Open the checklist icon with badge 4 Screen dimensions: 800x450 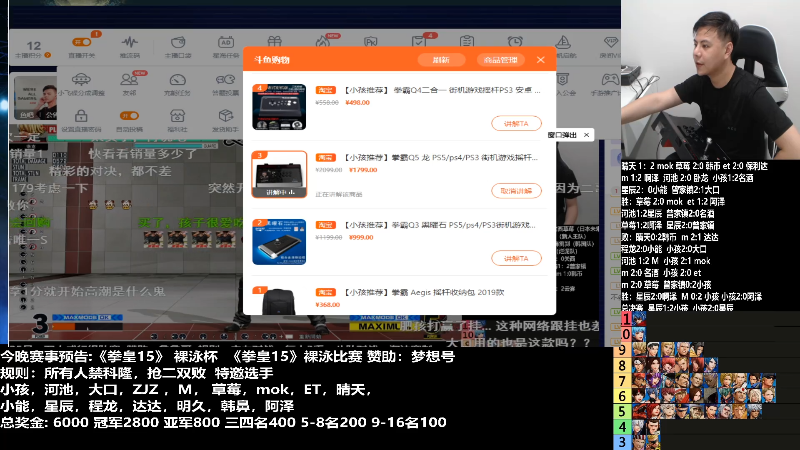(x=419, y=41)
